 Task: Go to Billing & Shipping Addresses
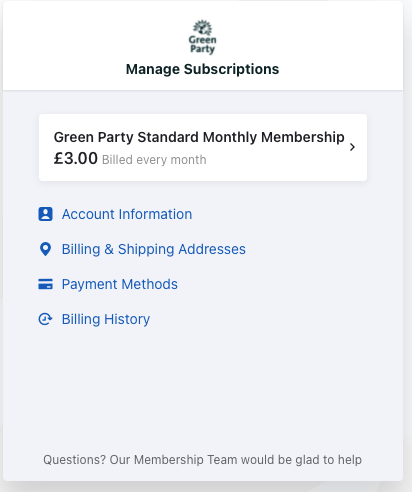[154, 249]
